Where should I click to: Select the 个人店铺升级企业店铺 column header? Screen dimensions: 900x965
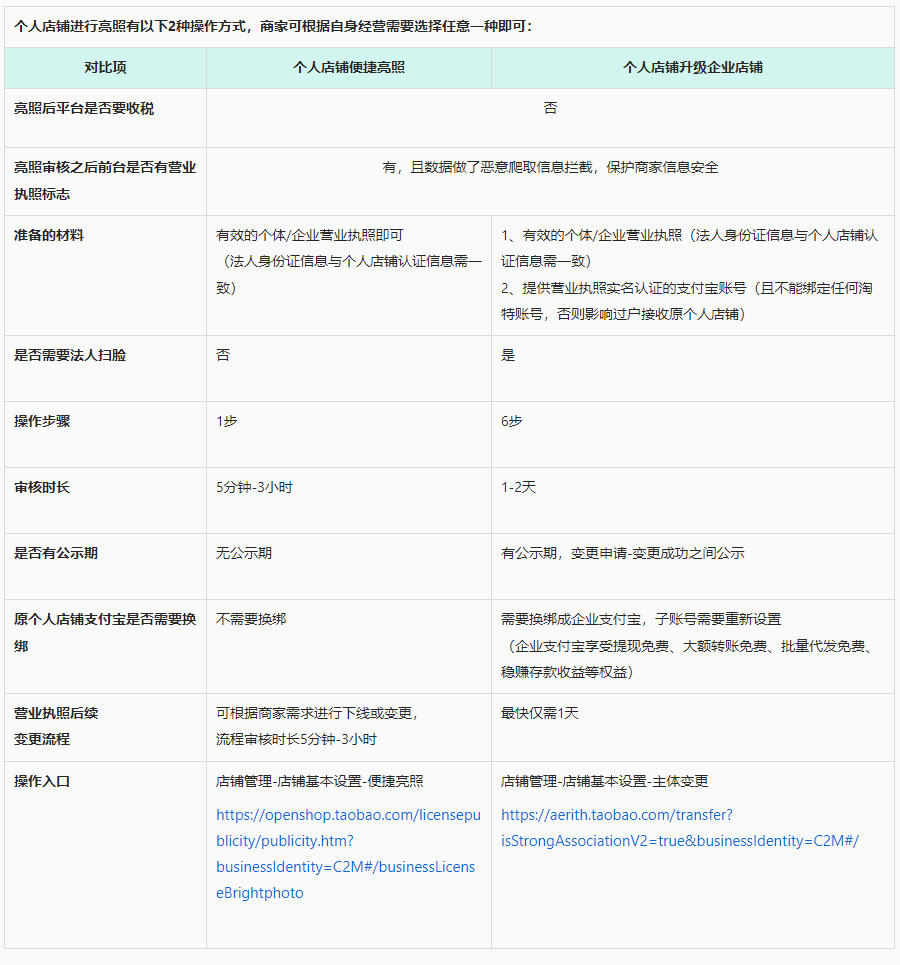694,66
